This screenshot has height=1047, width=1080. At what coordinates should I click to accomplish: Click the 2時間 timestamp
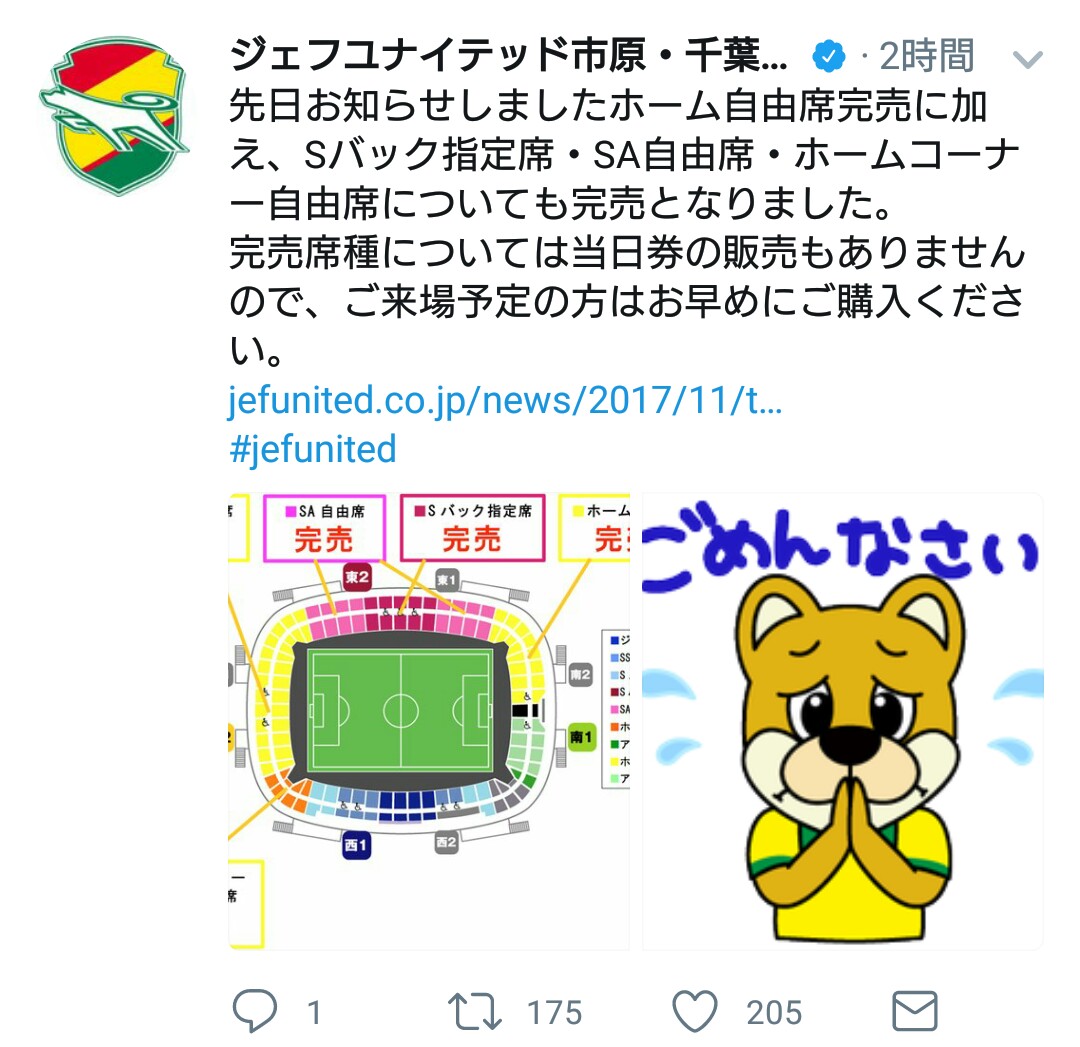927,56
